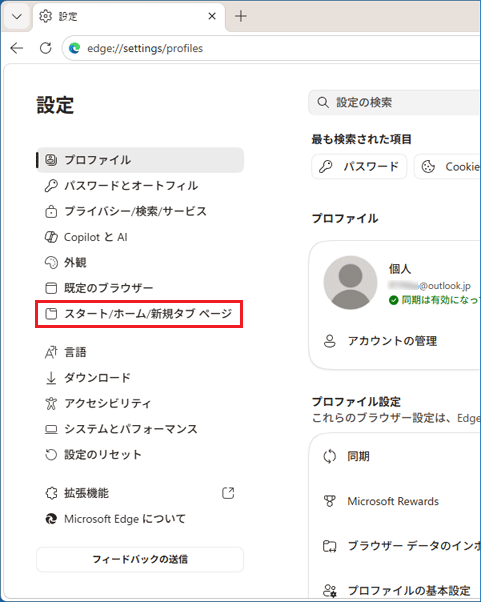
Task: Select the パスワード quick chip
Action: 359,167
